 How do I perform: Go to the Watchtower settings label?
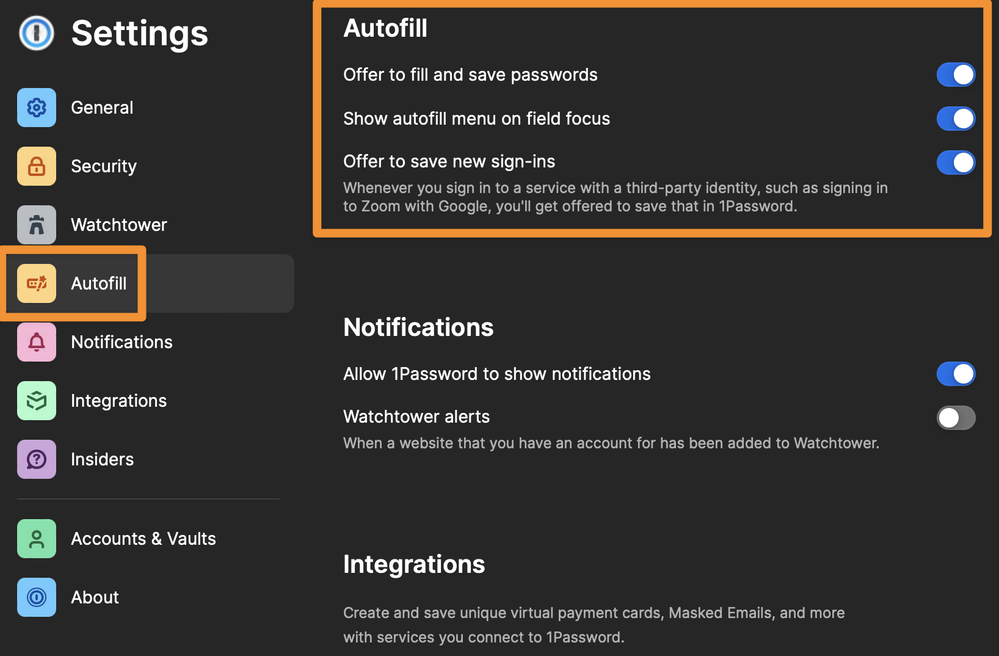click(119, 225)
